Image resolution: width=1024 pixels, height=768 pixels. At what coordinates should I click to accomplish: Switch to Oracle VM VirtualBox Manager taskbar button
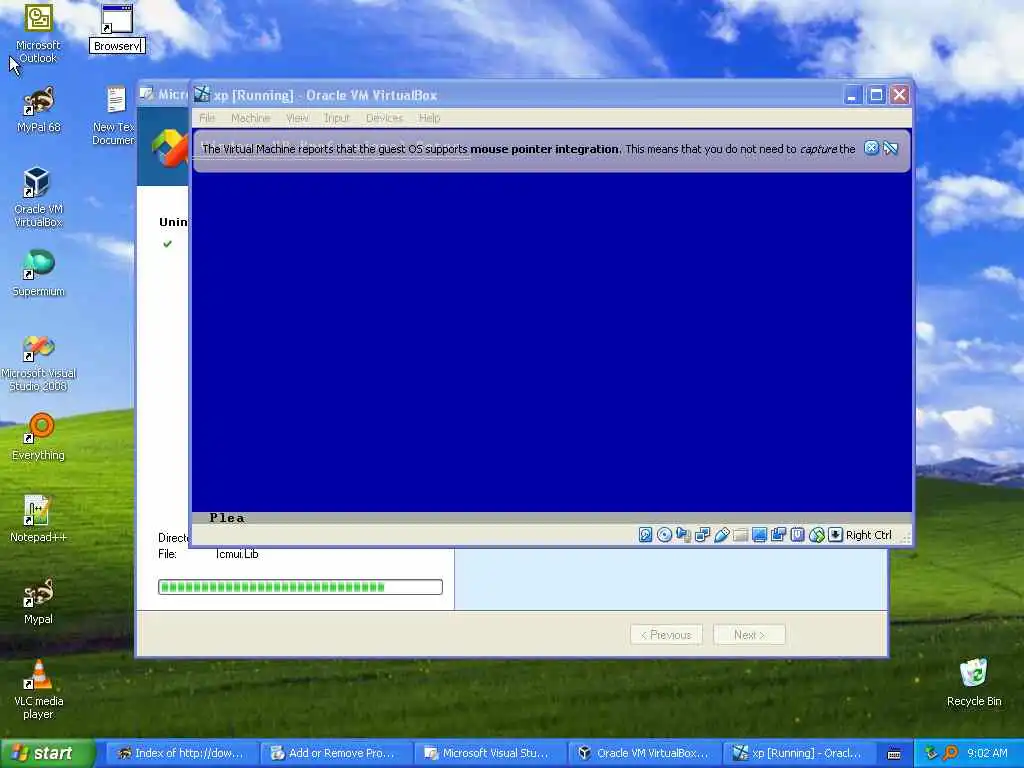click(643, 753)
